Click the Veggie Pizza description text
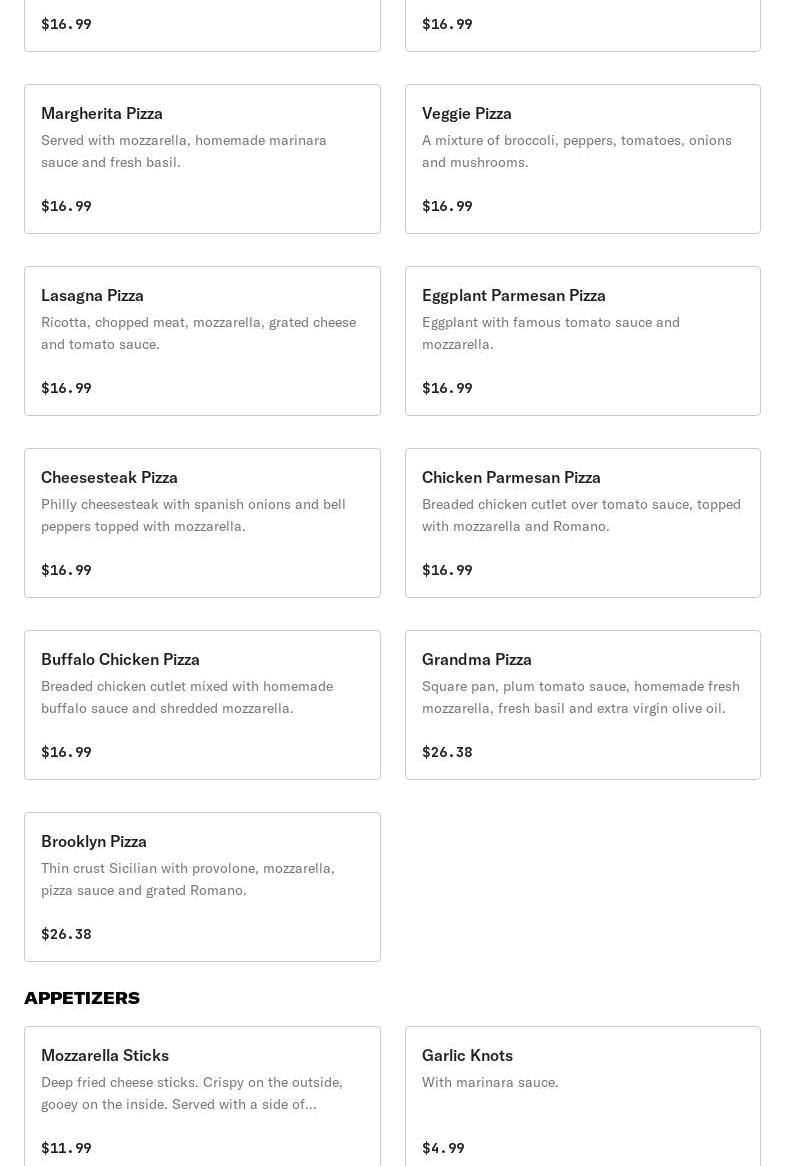The image size is (785, 1166). pyautogui.click(x=577, y=151)
